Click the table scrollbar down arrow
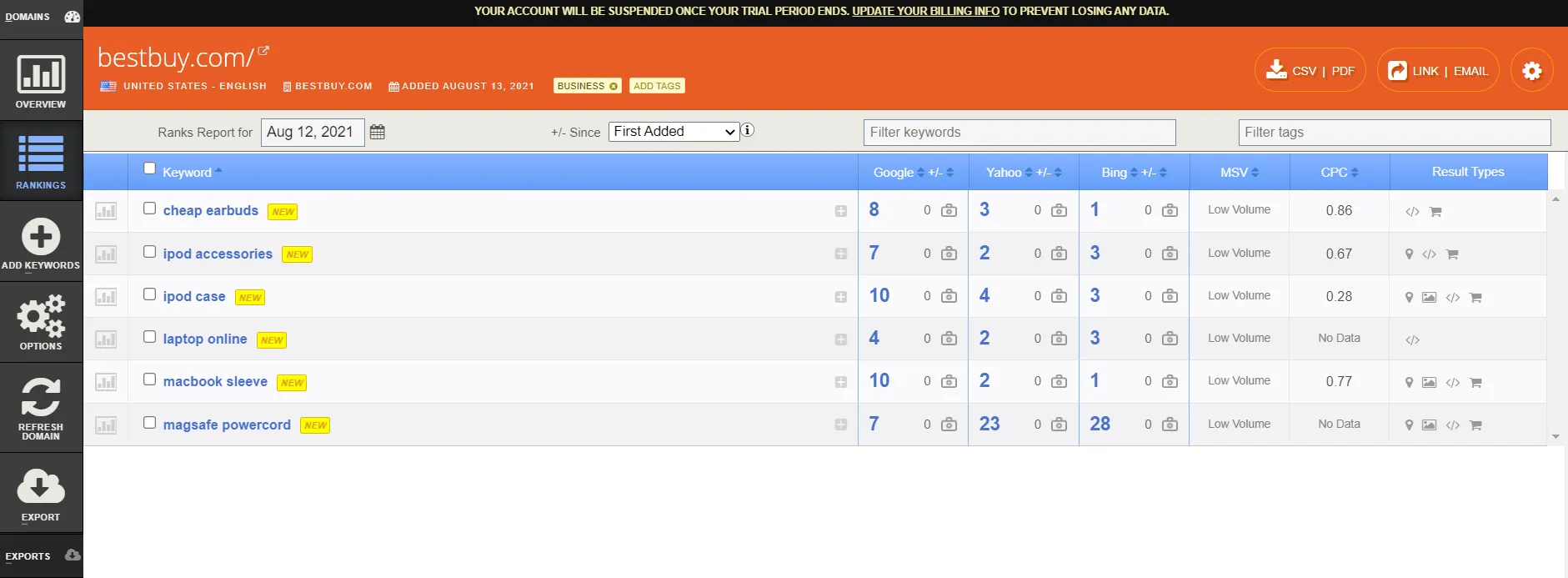1568x578 pixels. 1555,436
